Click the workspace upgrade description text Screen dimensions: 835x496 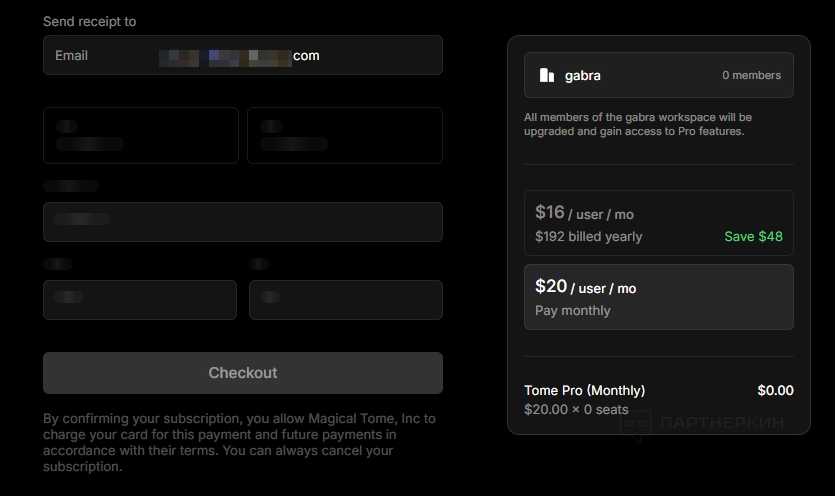pos(637,124)
